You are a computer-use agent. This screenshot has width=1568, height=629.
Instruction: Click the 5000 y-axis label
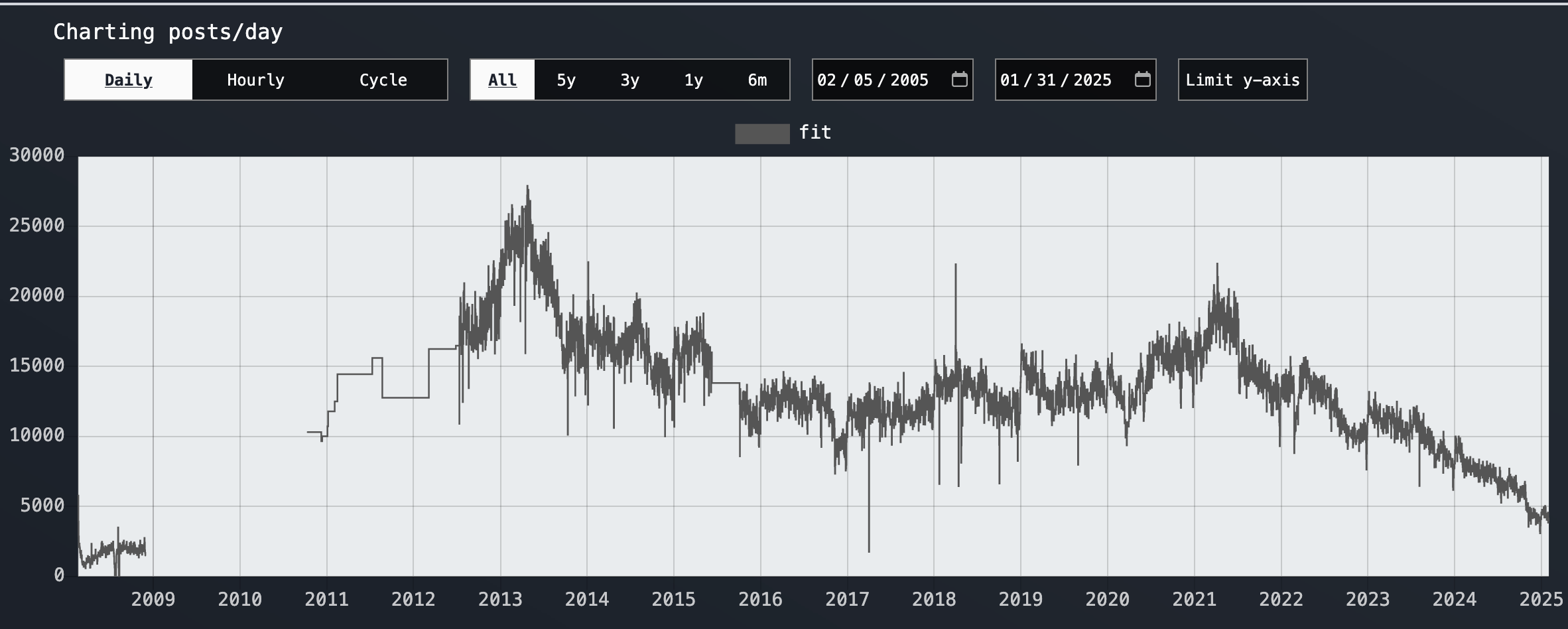click(x=42, y=506)
